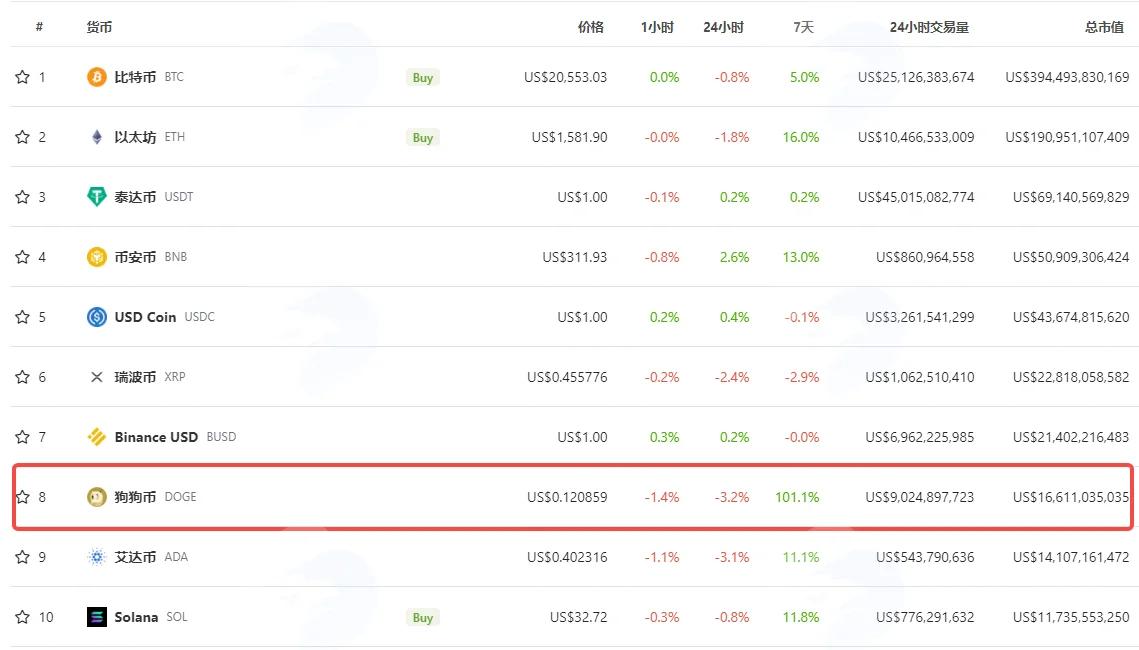Click the XRP cross logo icon

point(97,377)
